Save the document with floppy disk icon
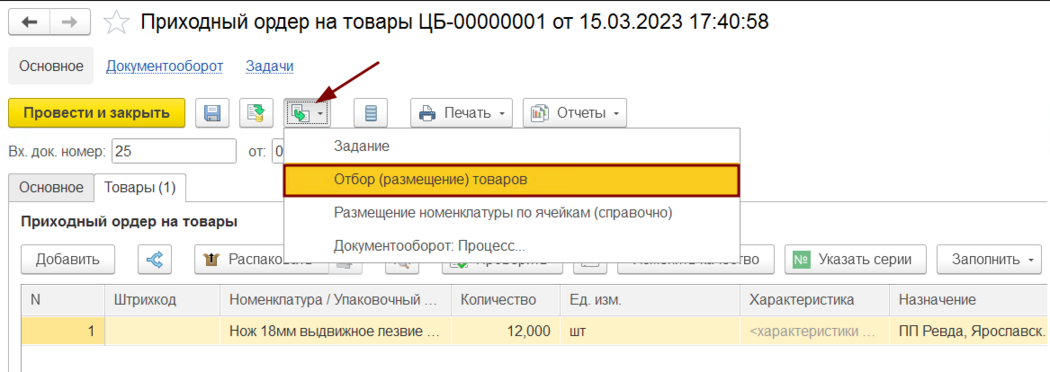 click(212, 114)
